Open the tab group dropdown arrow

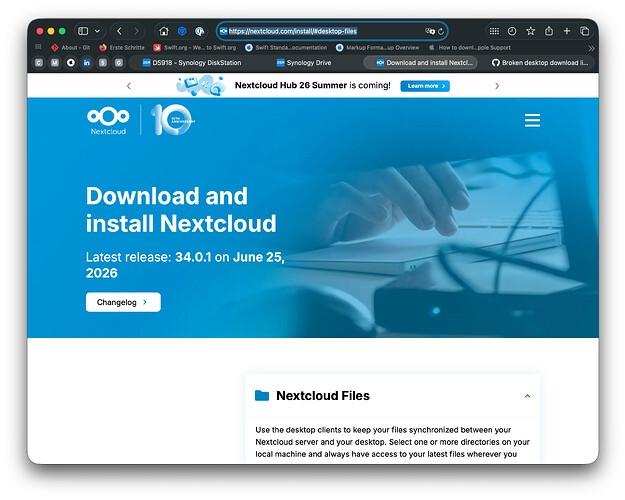click(97, 31)
